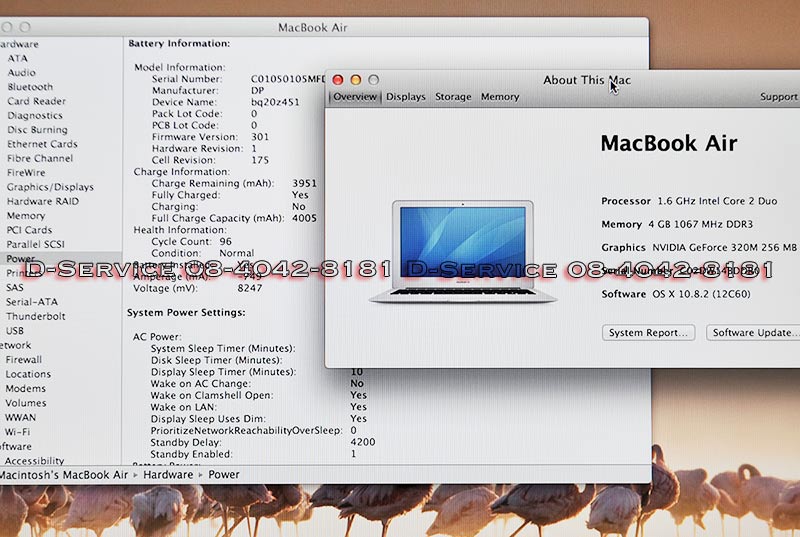
Task: Select ATA in the hardware sidebar
Action: click(x=17, y=58)
